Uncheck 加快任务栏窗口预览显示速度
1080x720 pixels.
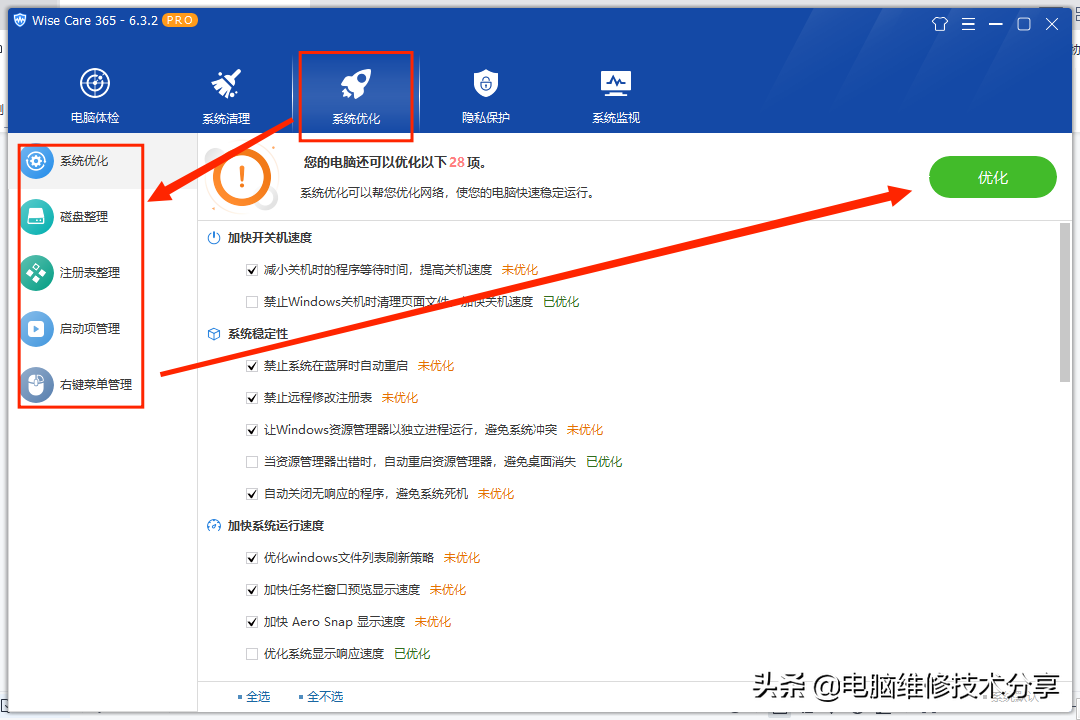pyautogui.click(x=252, y=590)
